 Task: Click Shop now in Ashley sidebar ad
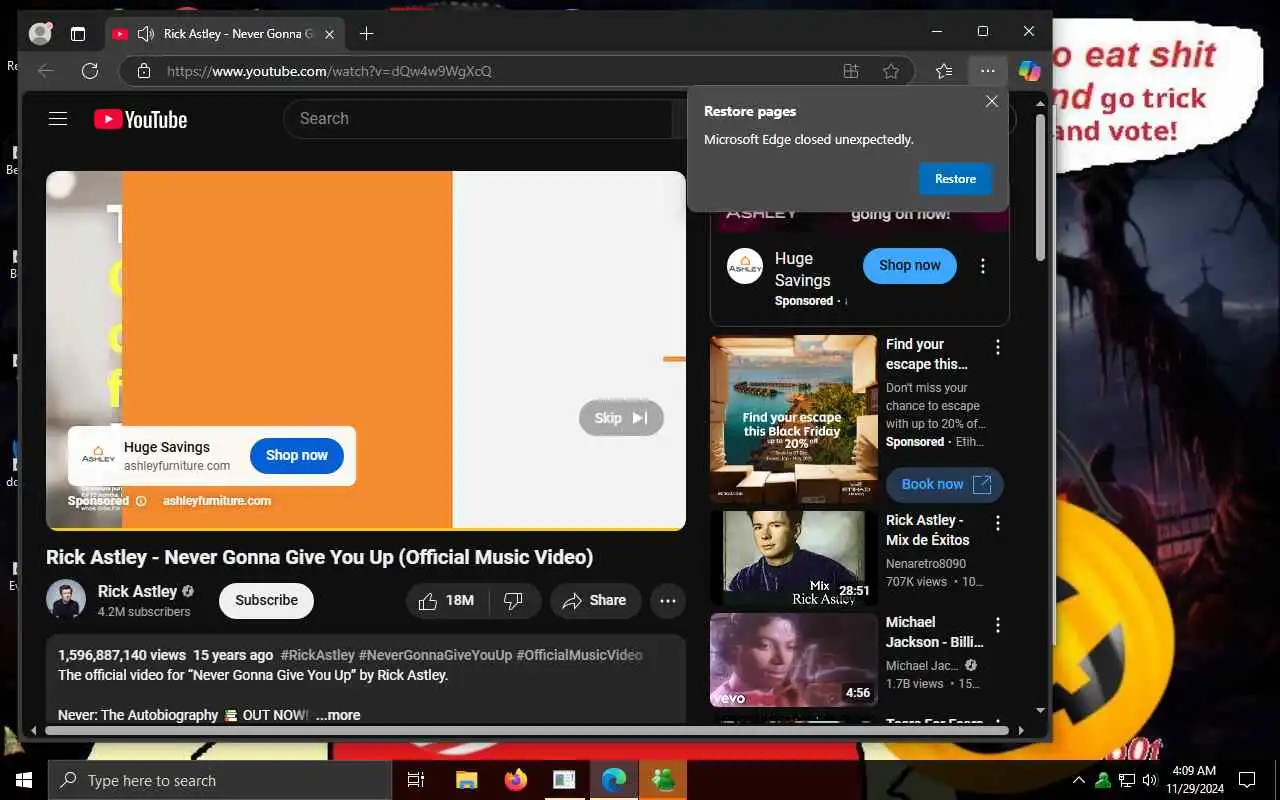point(910,266)
